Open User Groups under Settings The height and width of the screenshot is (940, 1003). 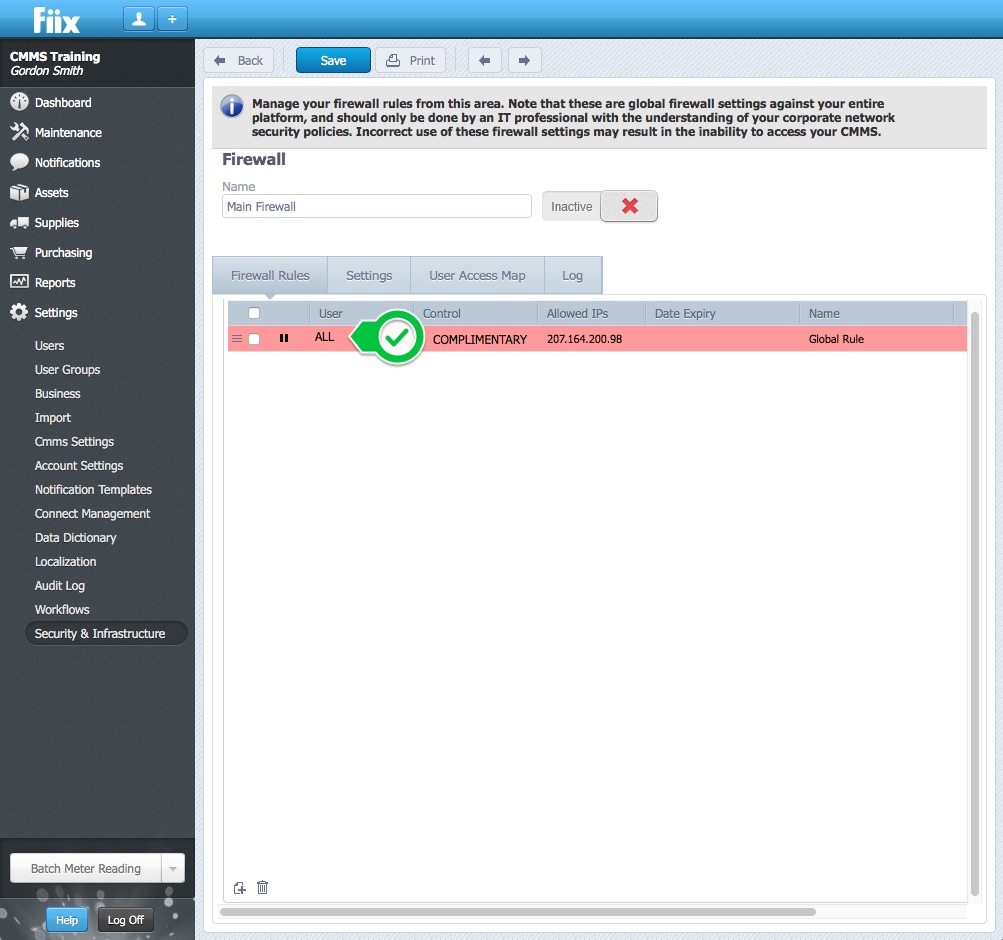tap(67, 370)
